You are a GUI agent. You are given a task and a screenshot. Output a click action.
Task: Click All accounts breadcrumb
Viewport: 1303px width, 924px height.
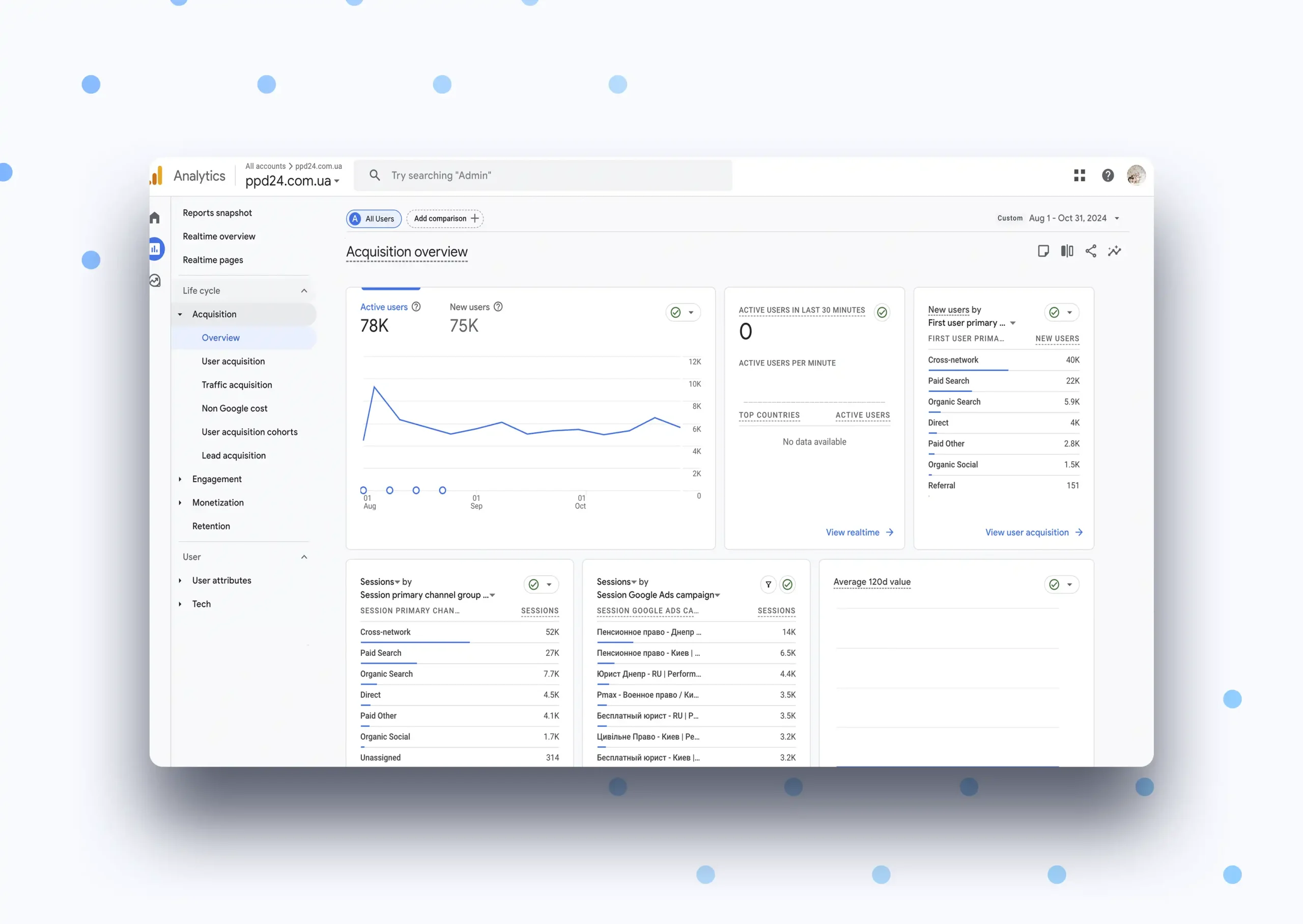pos(265,166)
